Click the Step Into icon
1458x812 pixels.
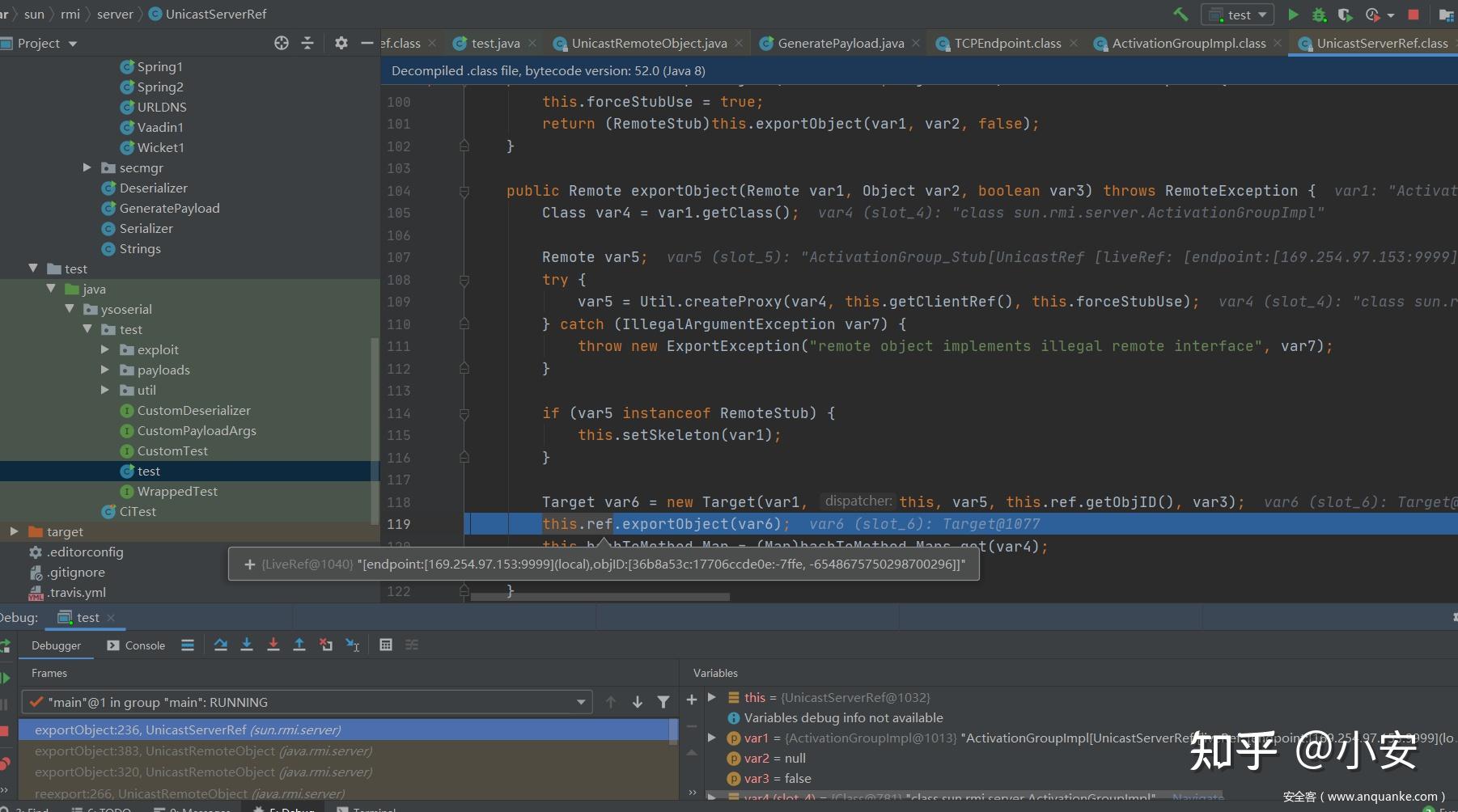[247, 645]
